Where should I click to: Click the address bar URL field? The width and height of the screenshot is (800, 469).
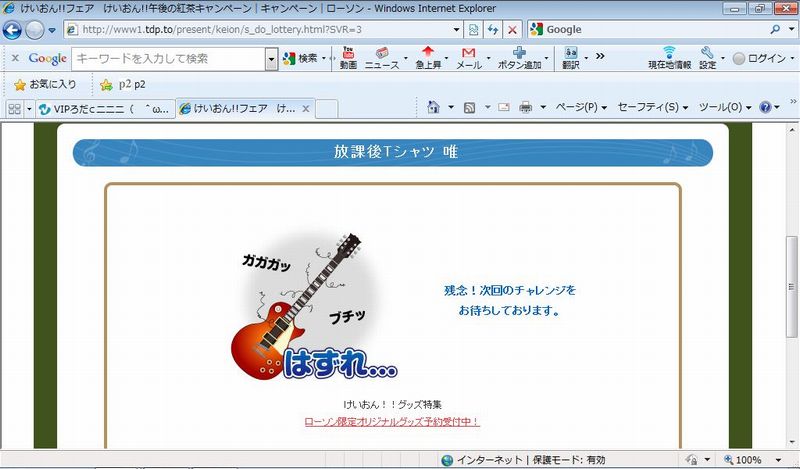[x=258, y=30]
